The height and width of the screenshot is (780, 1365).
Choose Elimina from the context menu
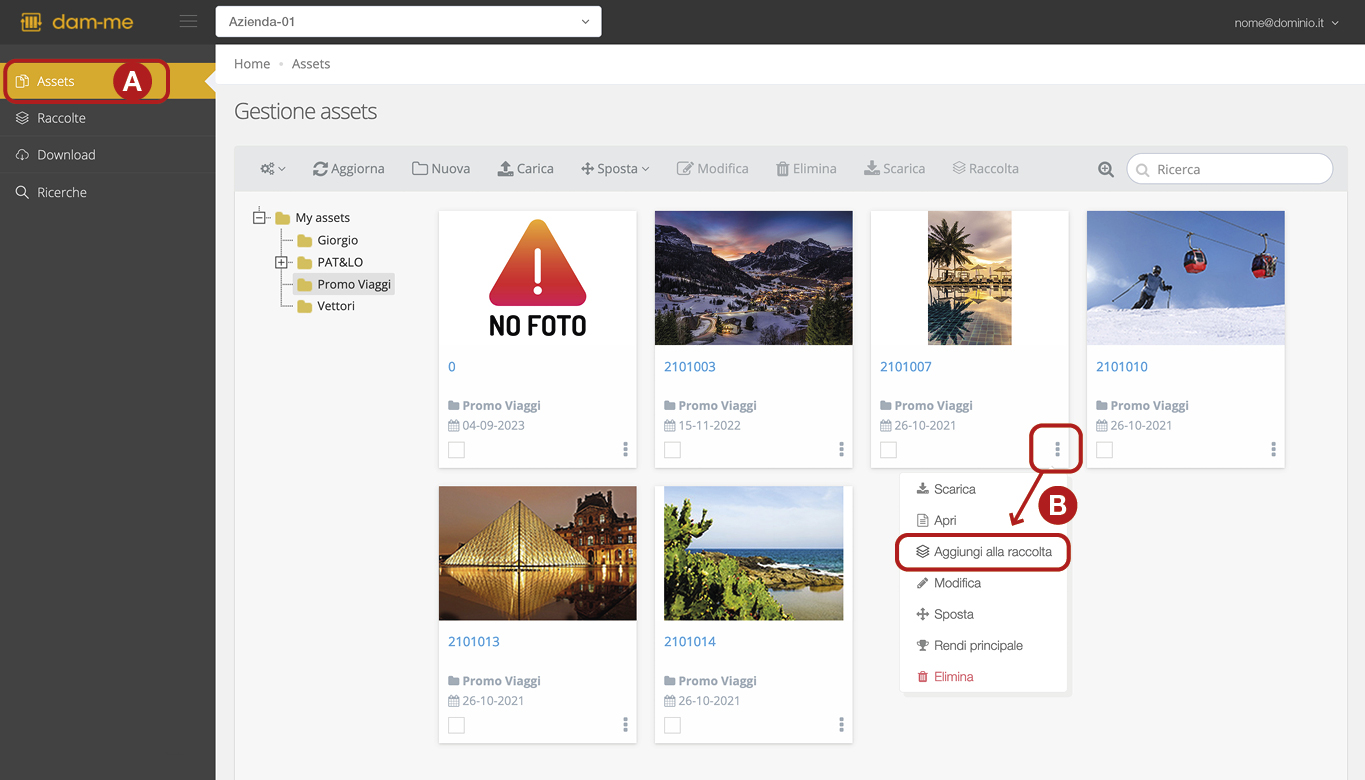point(984,677)
